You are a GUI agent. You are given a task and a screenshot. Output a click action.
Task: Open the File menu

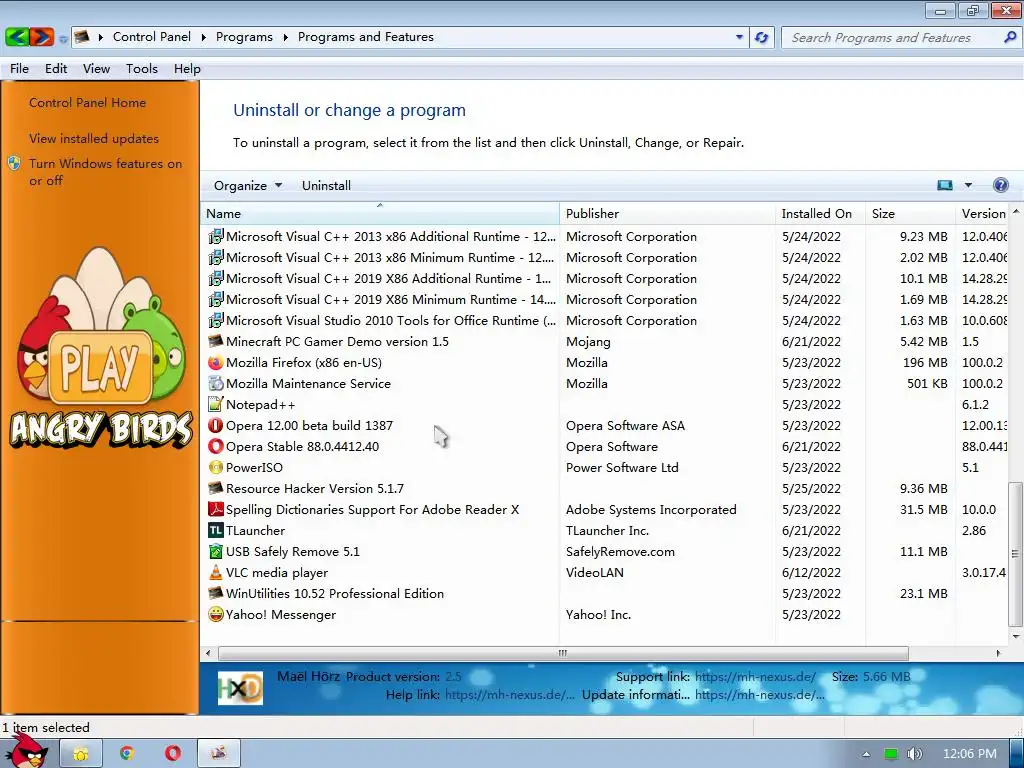19,69
